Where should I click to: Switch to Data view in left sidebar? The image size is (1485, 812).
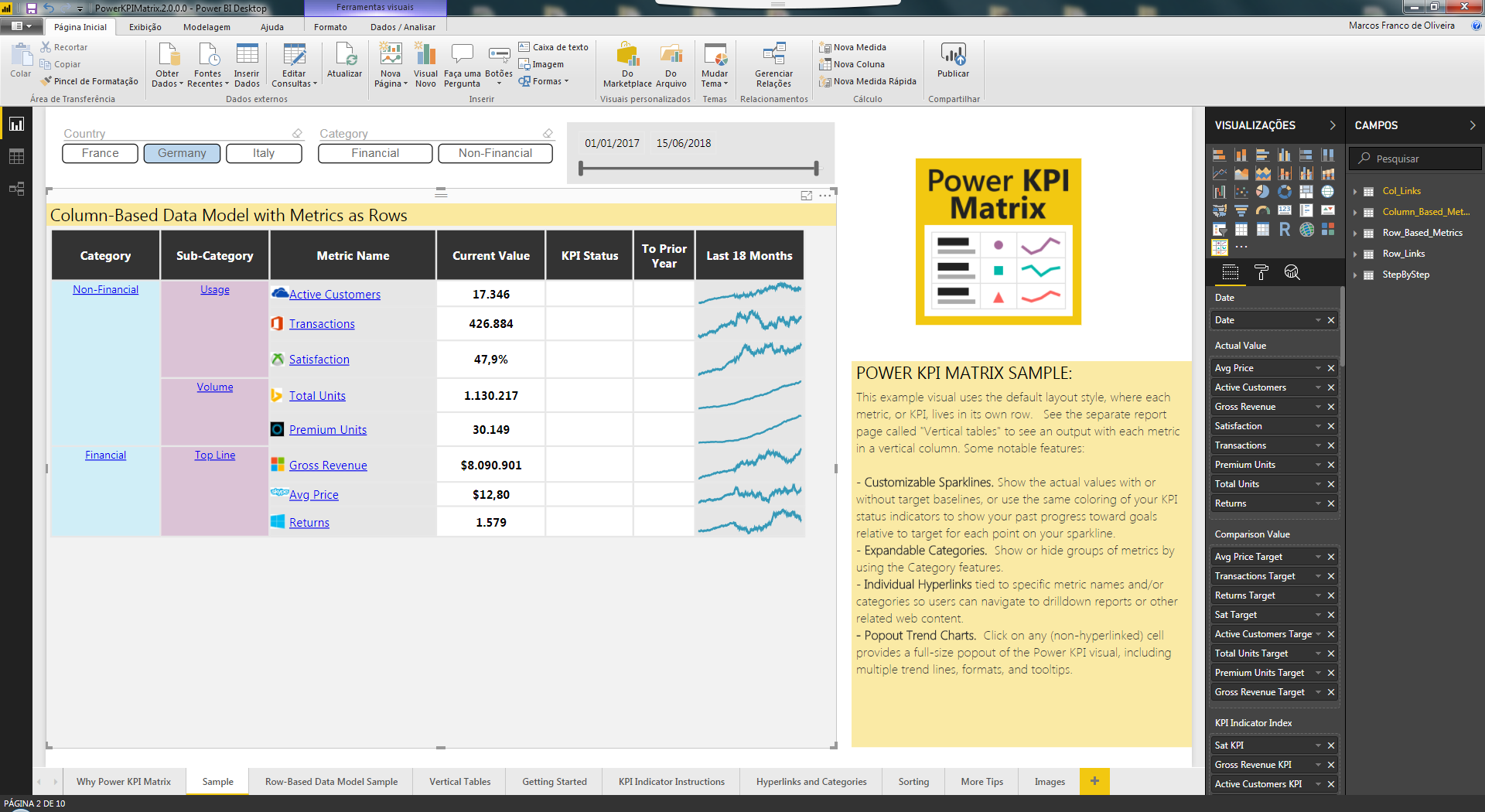[16, 156]
